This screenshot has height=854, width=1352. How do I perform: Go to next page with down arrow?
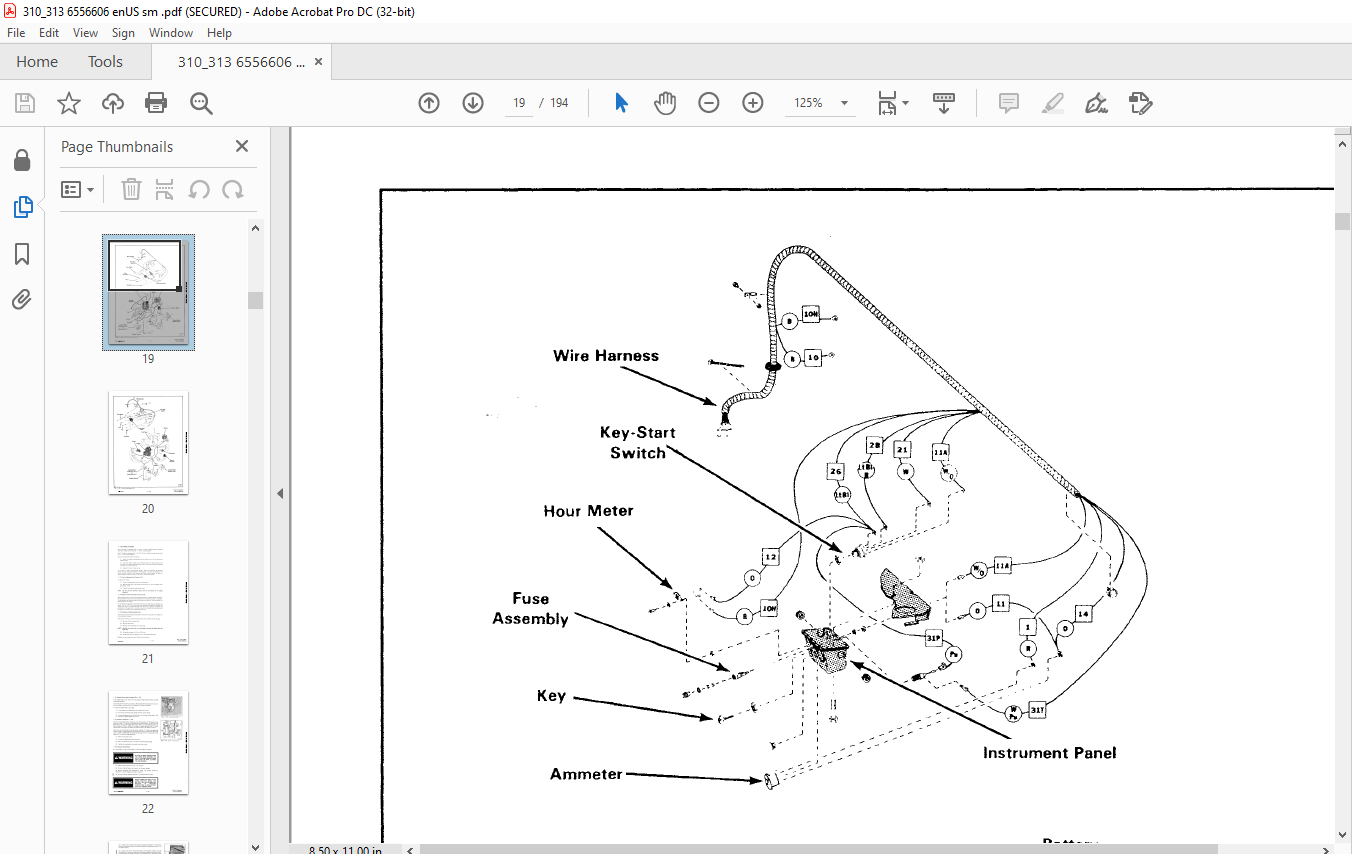pos(473,103)
